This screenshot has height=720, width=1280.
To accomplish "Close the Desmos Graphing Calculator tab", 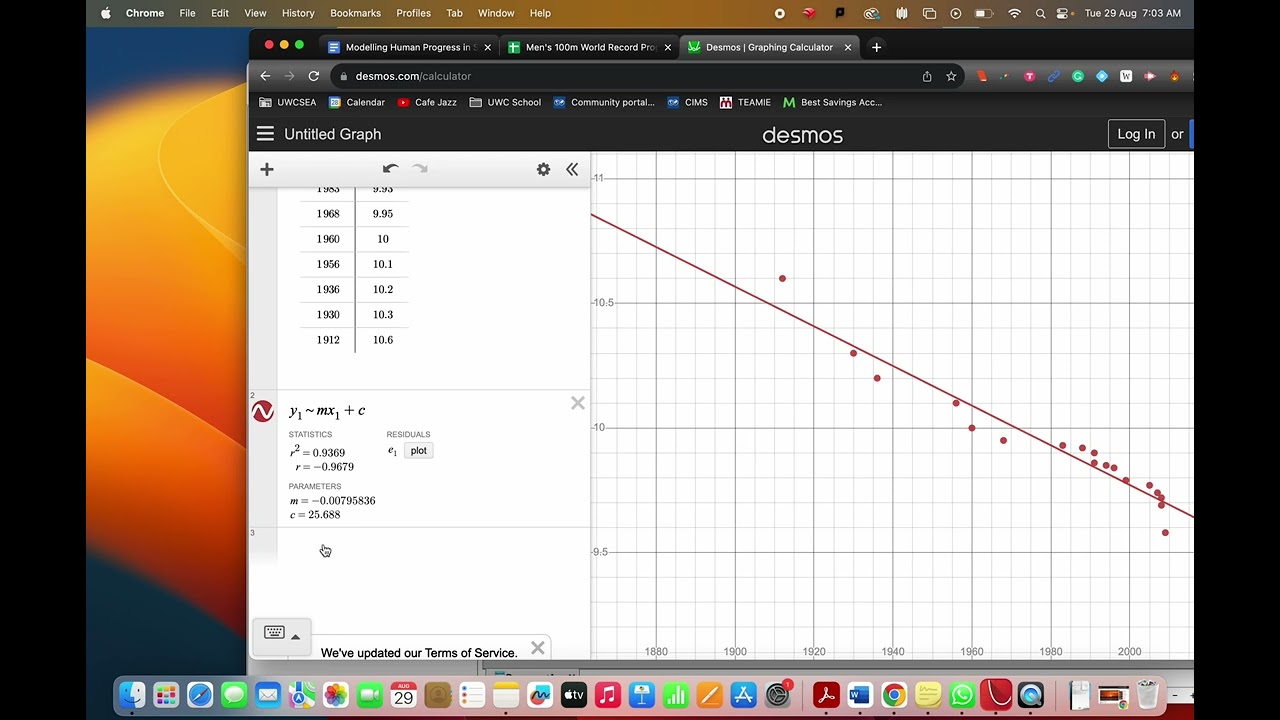I will [848, 47].
